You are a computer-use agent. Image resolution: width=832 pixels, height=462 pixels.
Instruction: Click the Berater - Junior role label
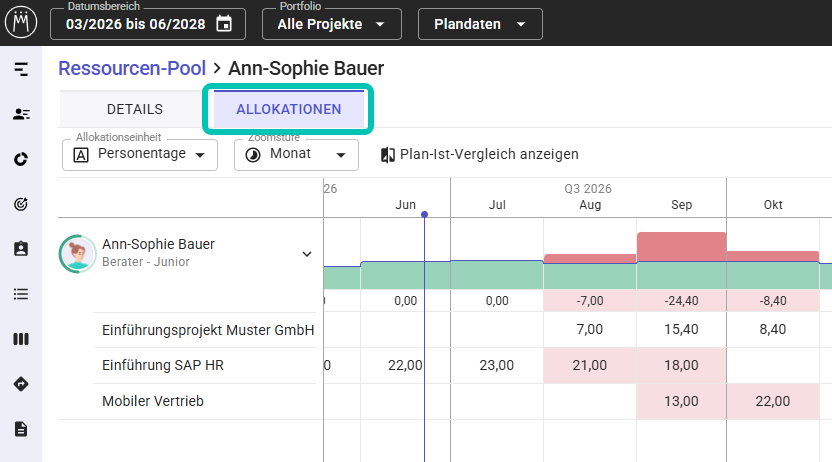click(146, 262)
